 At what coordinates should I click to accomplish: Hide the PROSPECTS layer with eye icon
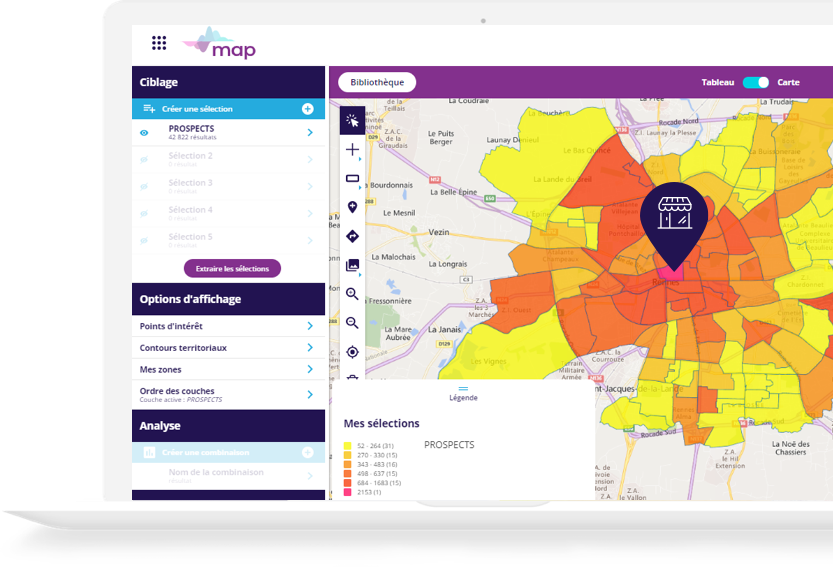click(144, 133)
